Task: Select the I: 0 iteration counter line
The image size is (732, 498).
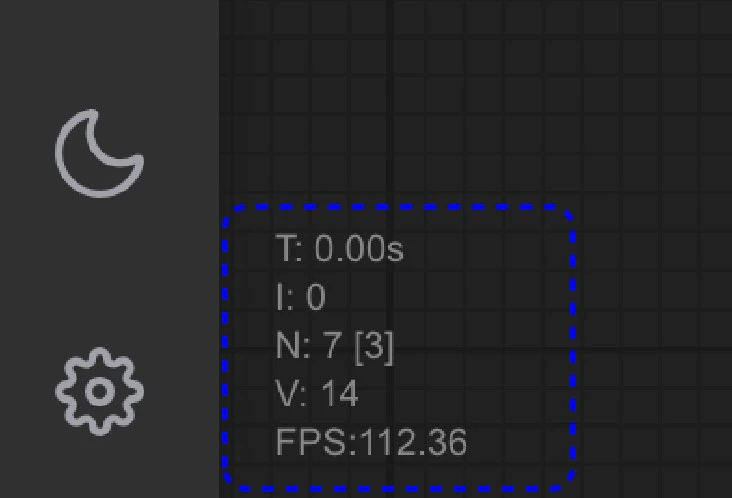Action: (301, 296)
